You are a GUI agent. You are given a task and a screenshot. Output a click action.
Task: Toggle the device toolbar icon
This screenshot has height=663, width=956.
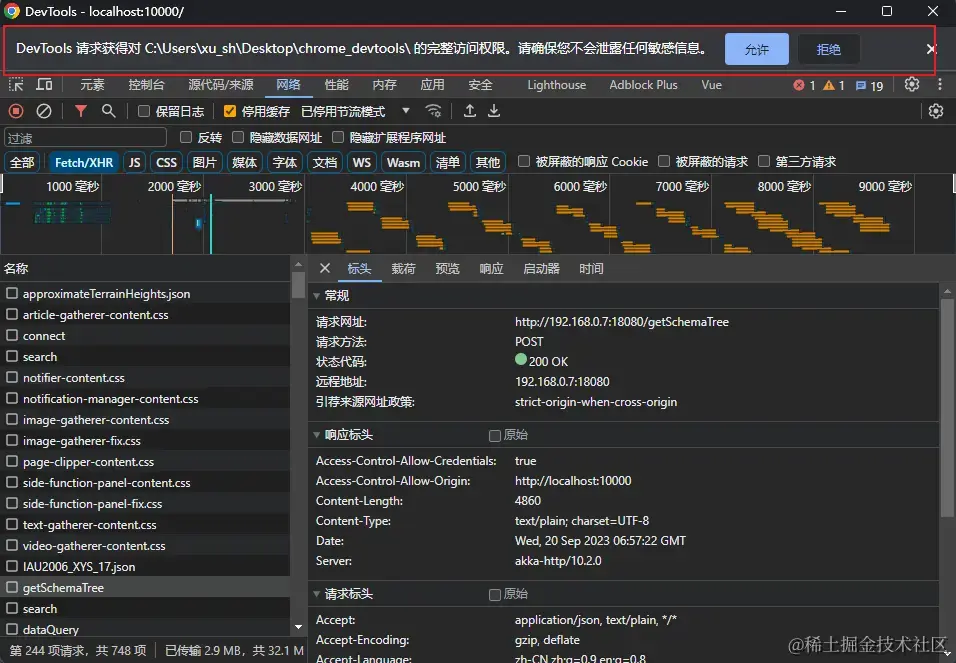pyautogui.click(x=45, y=85)
